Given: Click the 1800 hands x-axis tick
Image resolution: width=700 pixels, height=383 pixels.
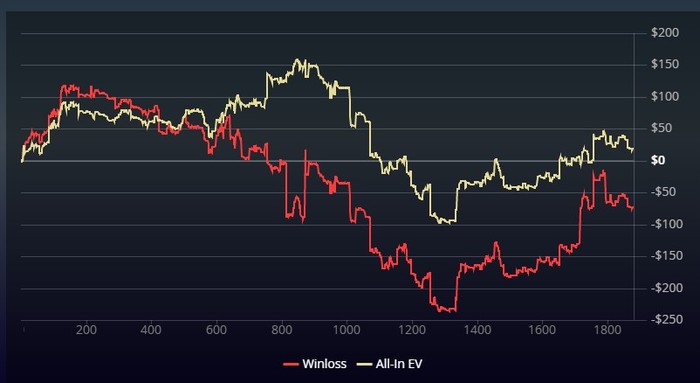Looking at the screenshot, I should 608,330.
